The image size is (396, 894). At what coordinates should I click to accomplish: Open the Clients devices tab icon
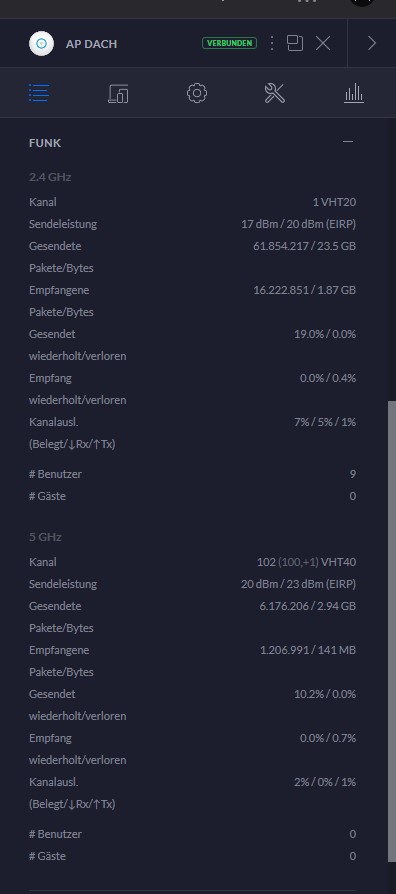pyautogui.click(x=118, y=93)
